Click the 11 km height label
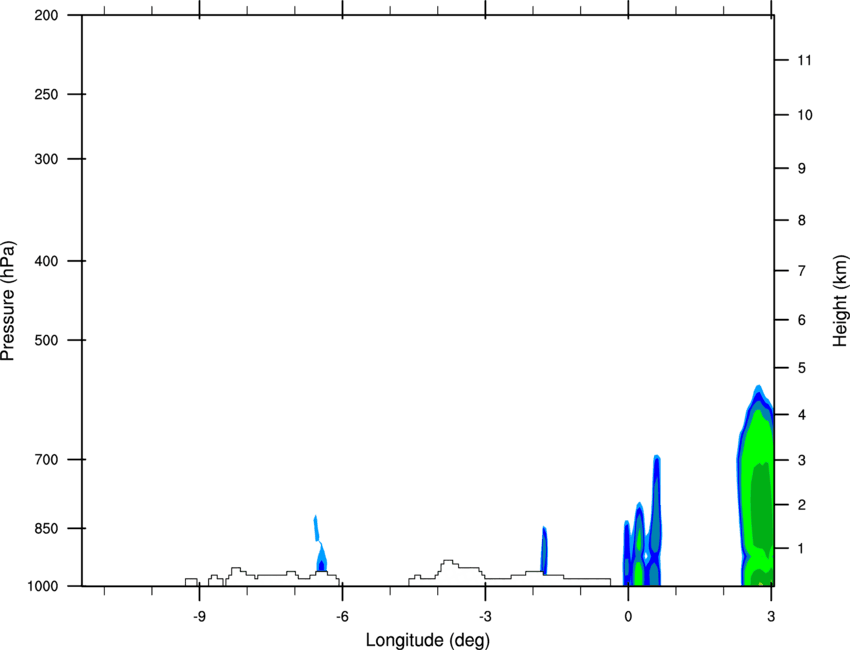 click(804, 60)
